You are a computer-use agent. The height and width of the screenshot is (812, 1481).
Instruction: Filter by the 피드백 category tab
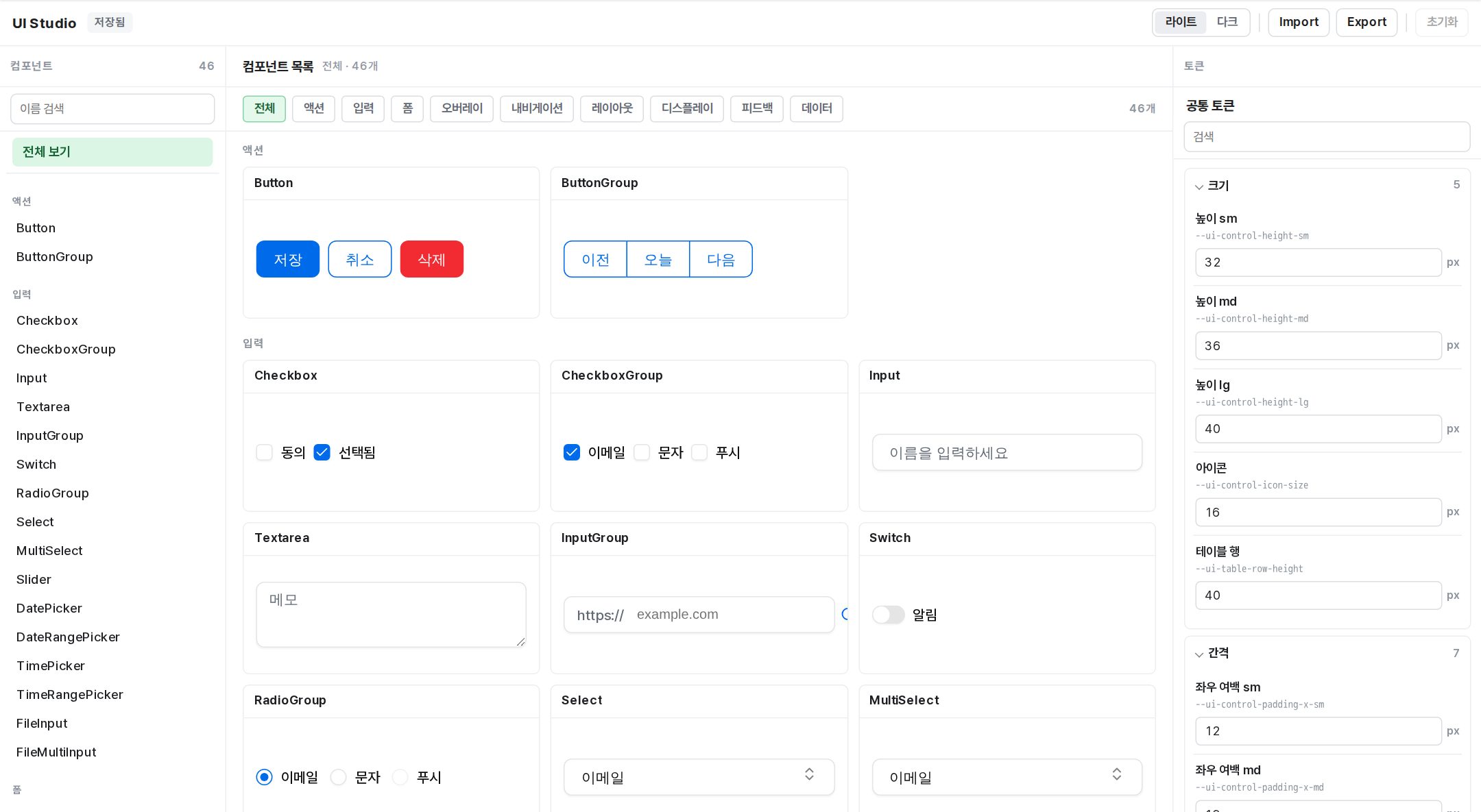(757, 108)
